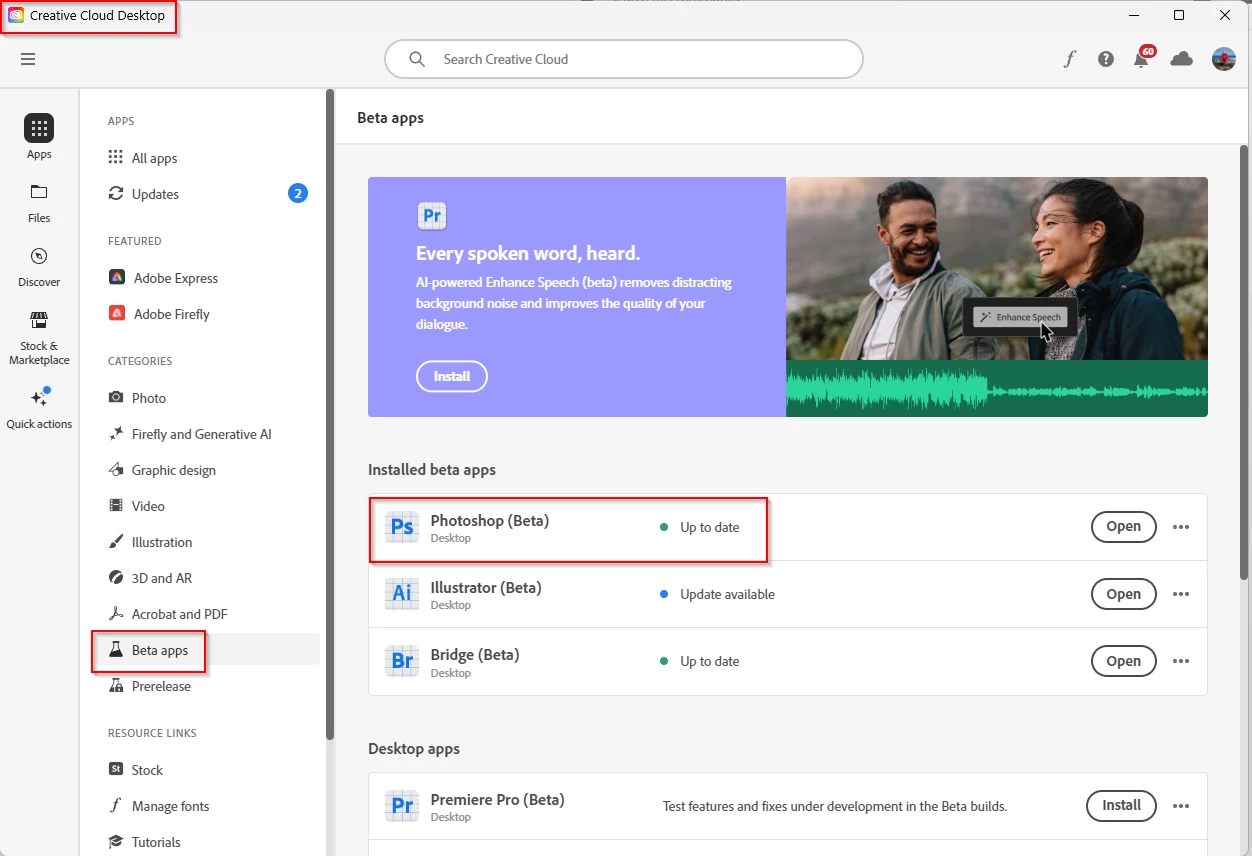Image resolution: width=1252 pixels, height=856 pixels.
Task: Click Install on Enhance Speech banner
Action: coord(452,376)
